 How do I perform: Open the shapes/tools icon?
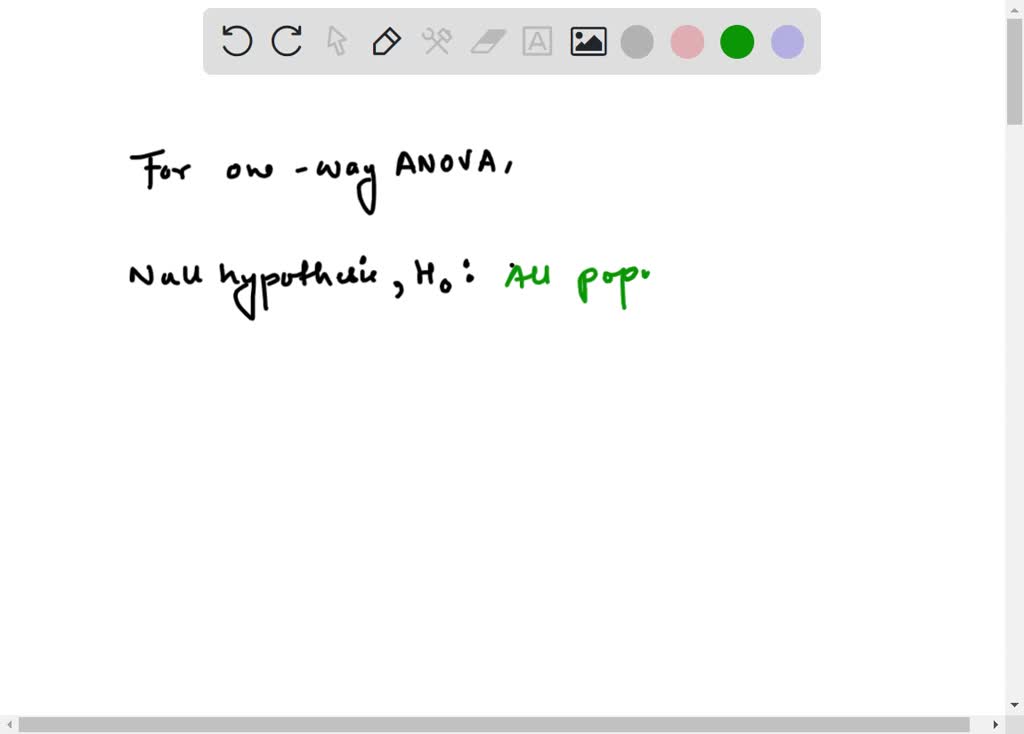pos(437,41)
